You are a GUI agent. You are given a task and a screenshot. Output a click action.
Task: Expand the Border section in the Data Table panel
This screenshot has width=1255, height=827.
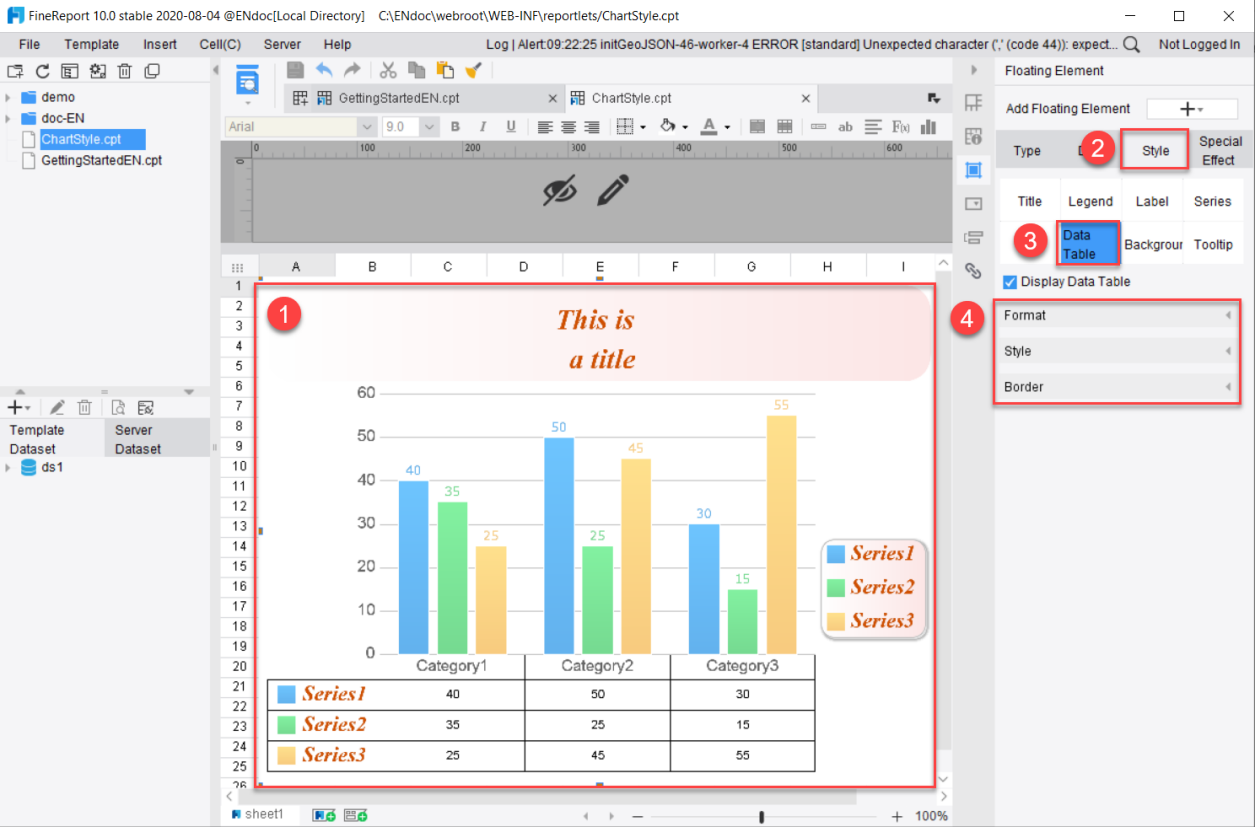[1116, 387]
